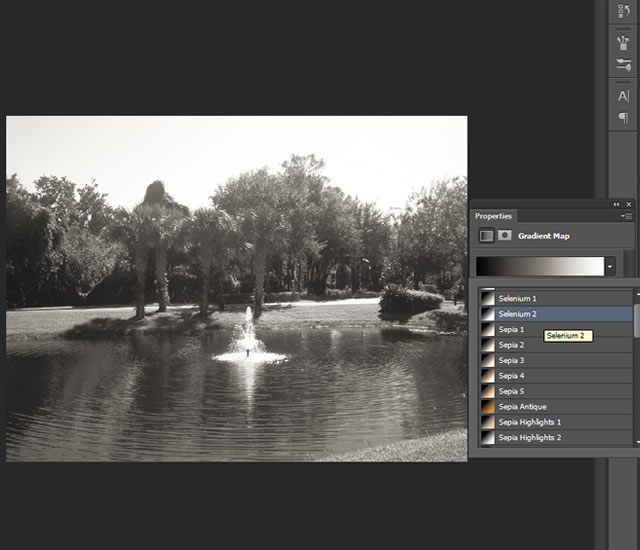Viewport: 640px width, 550px height.
Task: Choose the Selenium 2 gradient preset
Action: click(x=556, y=314)
